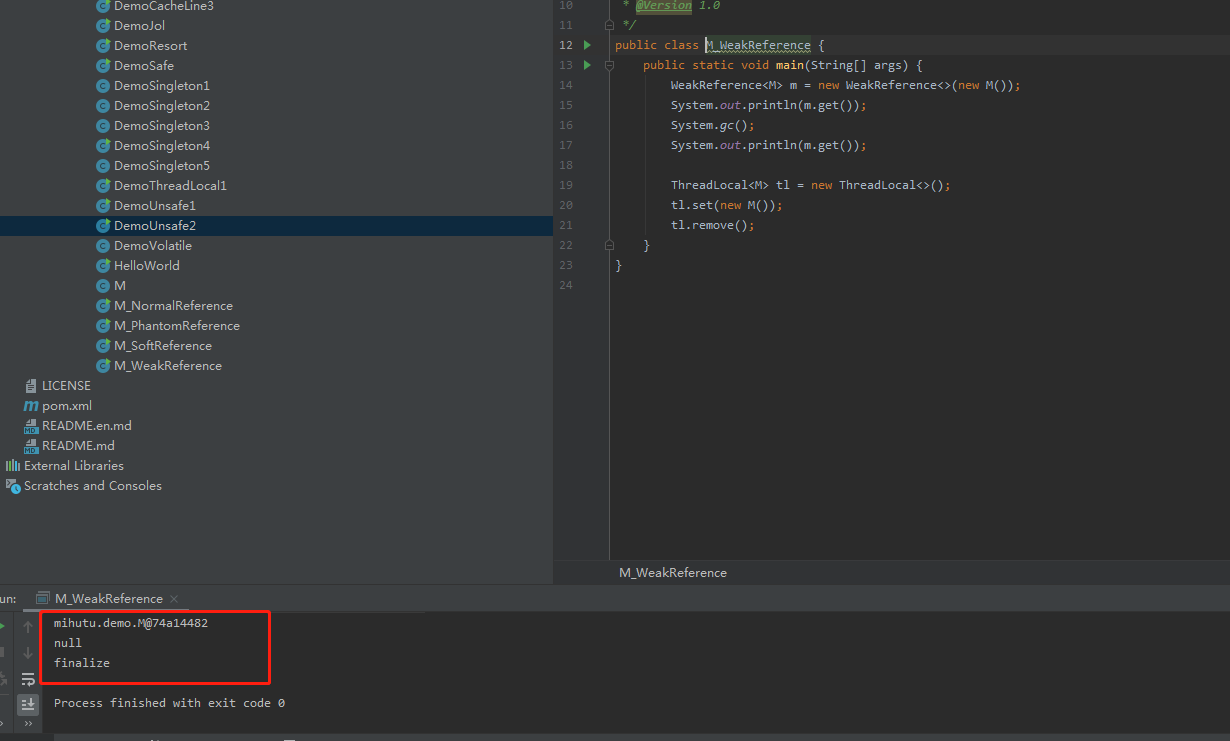Click the highlighted DemoUnsafe2 row
Image resolution: width=1230 pixels, height=741 pixels.
tap(276, 225)
